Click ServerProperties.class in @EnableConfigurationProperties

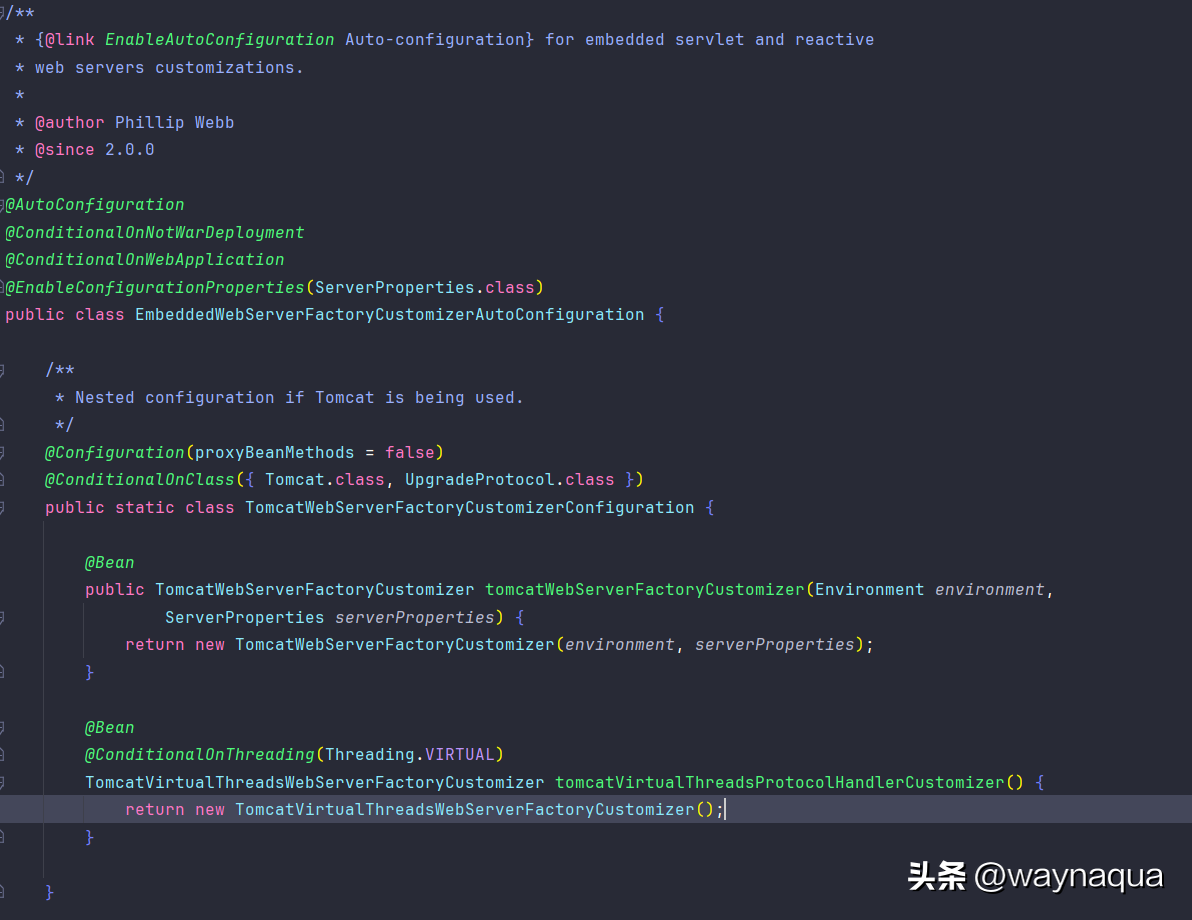click(x=424, y=288)
